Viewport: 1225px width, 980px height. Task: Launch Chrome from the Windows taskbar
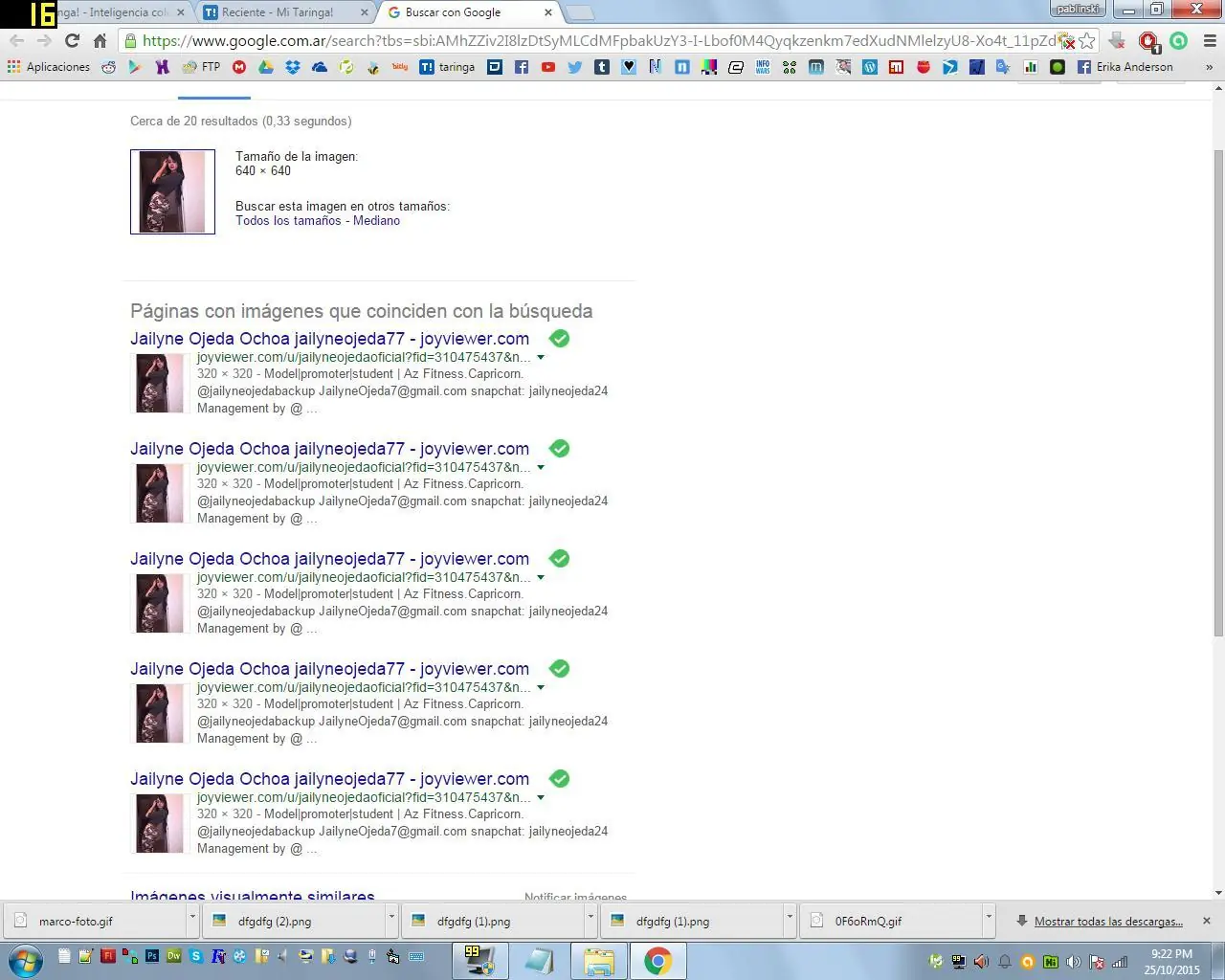657,960
